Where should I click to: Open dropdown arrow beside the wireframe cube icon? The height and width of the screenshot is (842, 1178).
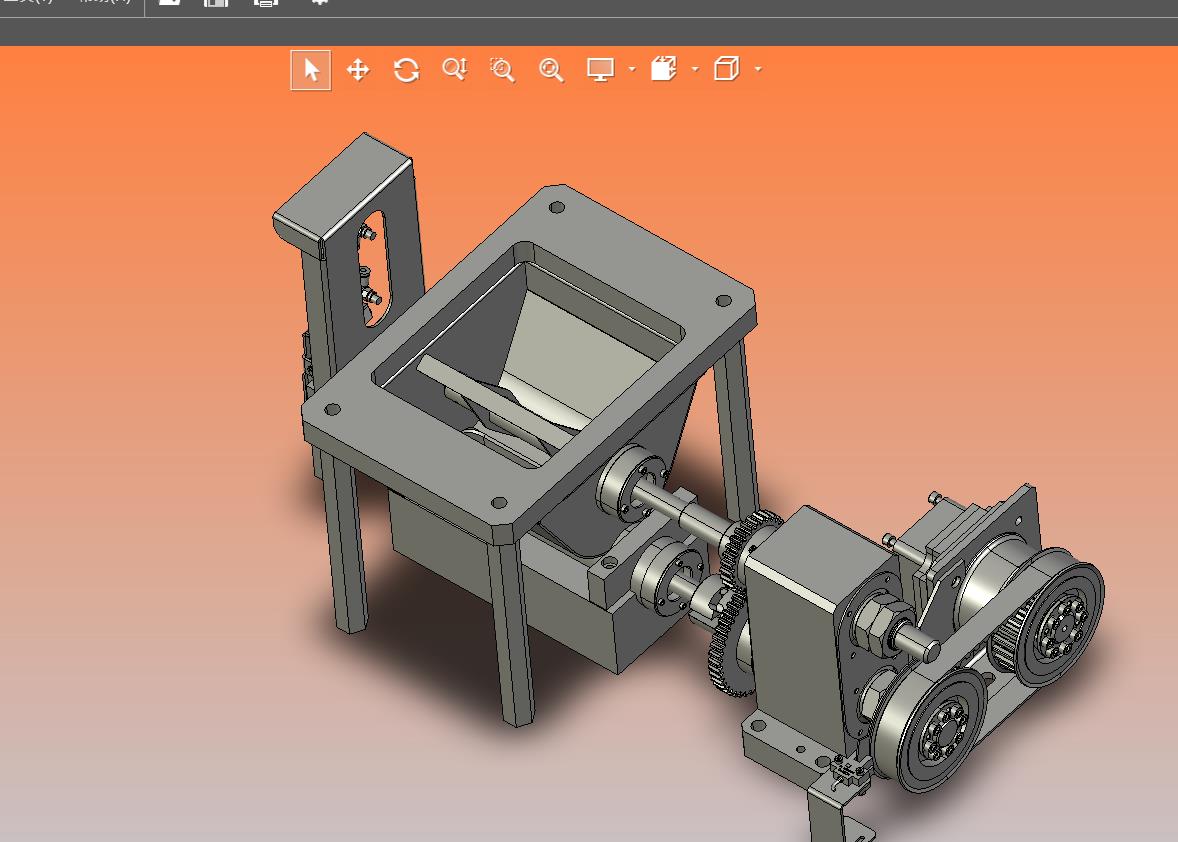click(x=758, y=69)
